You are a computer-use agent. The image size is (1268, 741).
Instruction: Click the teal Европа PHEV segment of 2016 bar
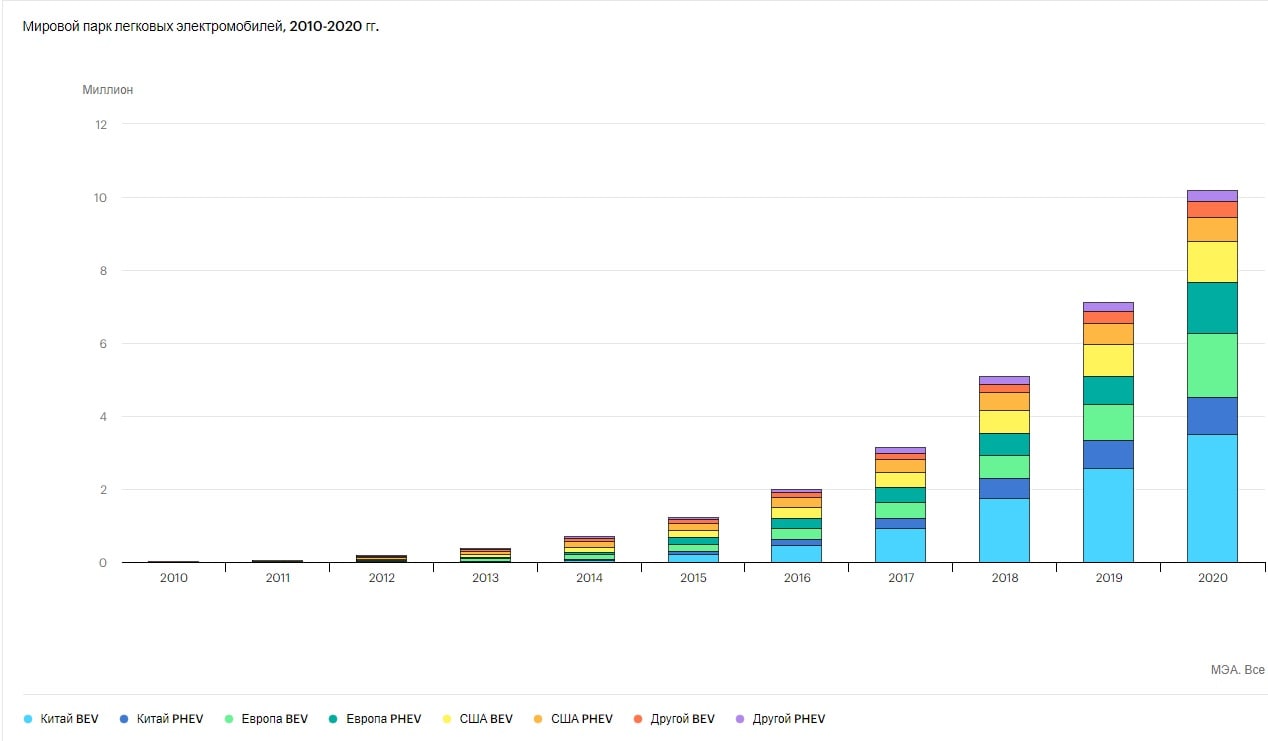point(796,523)
